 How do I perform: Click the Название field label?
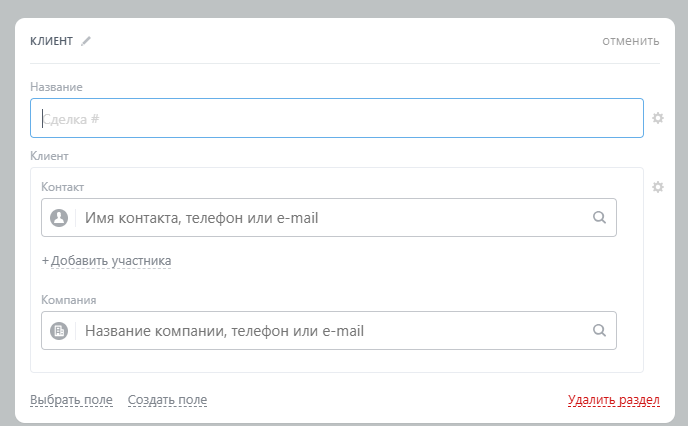56,87
